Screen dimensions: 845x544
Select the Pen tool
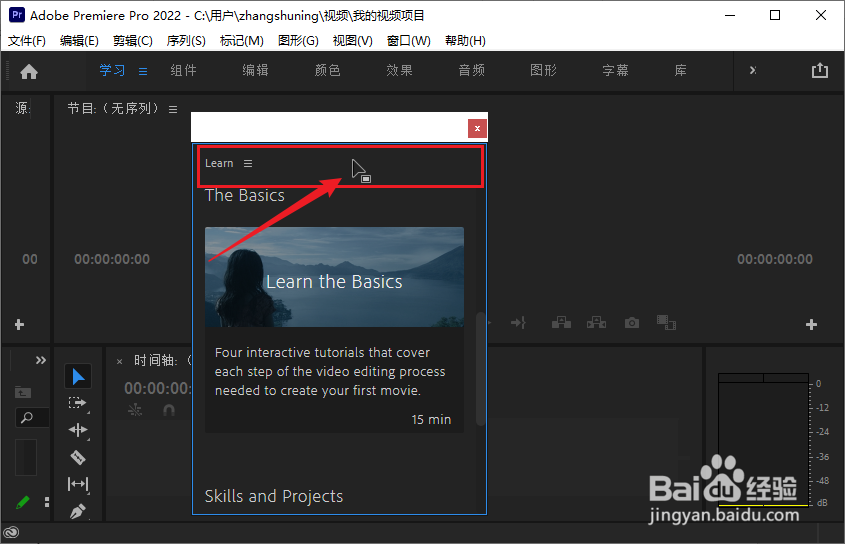click(78, 511)
